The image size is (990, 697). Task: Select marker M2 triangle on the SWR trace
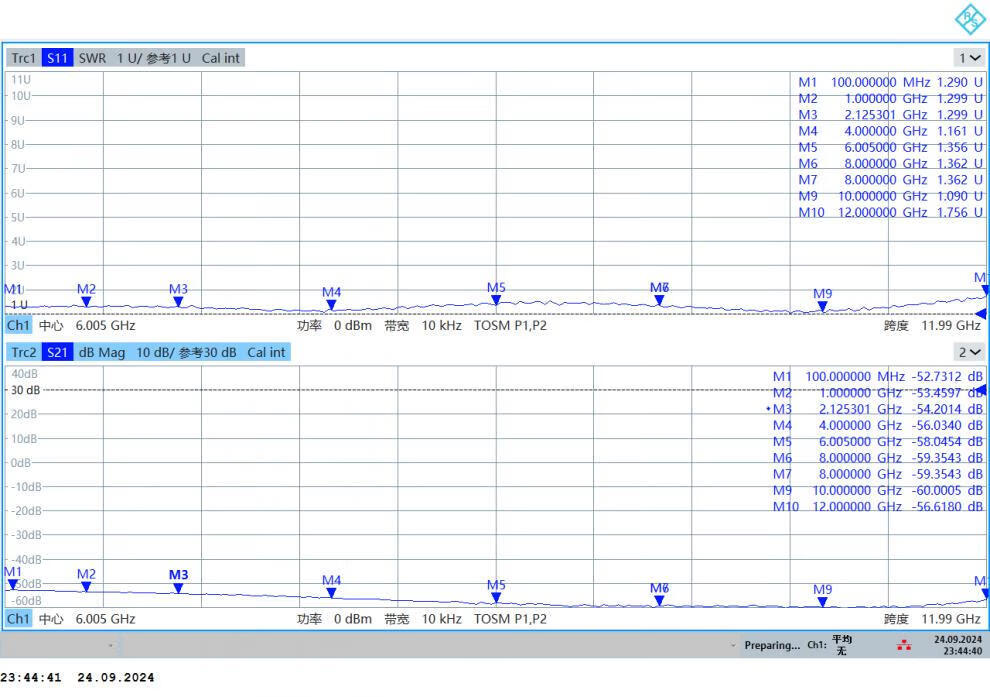[x=86, y=301]
